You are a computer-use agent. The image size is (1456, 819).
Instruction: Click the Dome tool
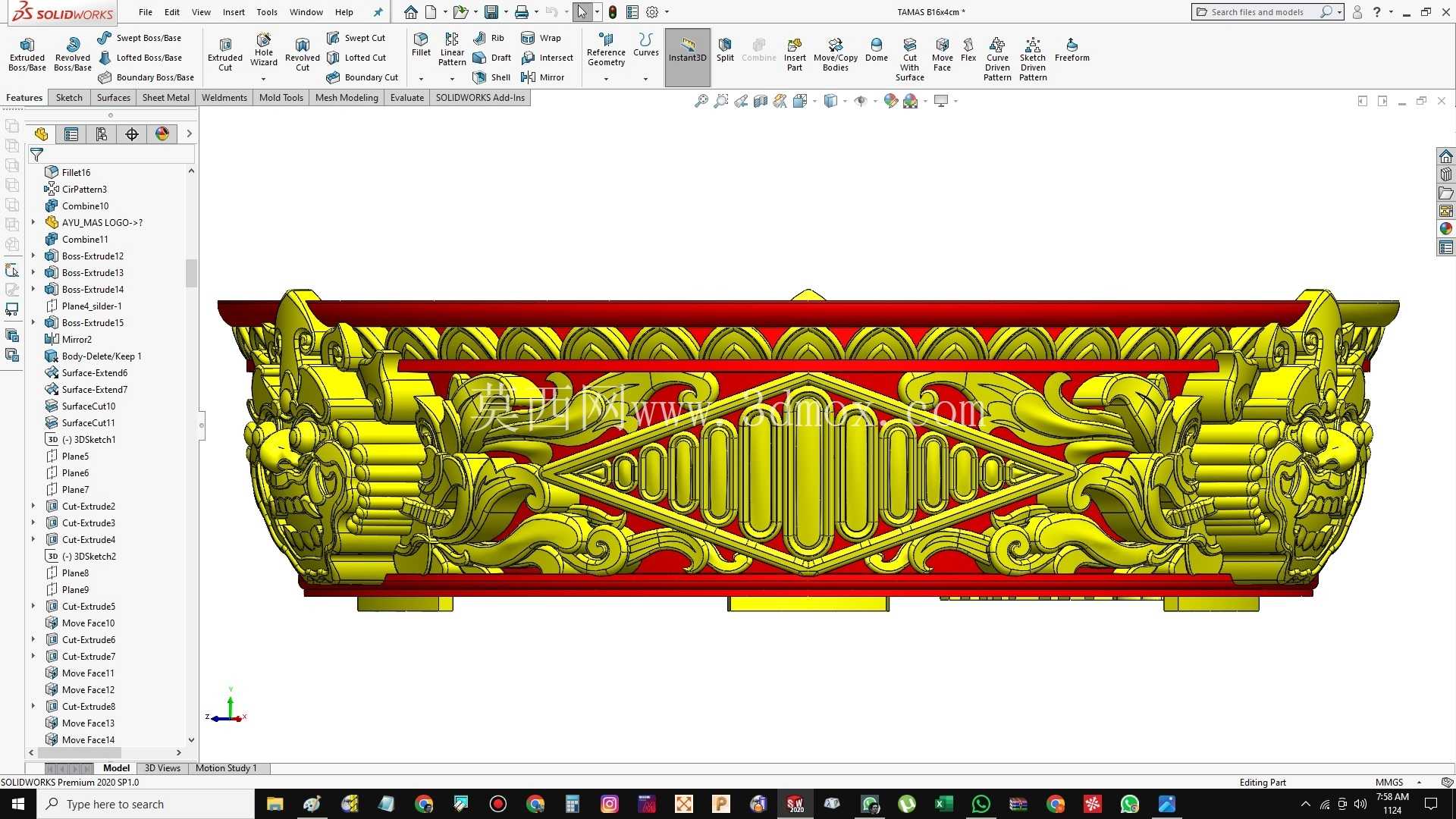tap(876, 49)
